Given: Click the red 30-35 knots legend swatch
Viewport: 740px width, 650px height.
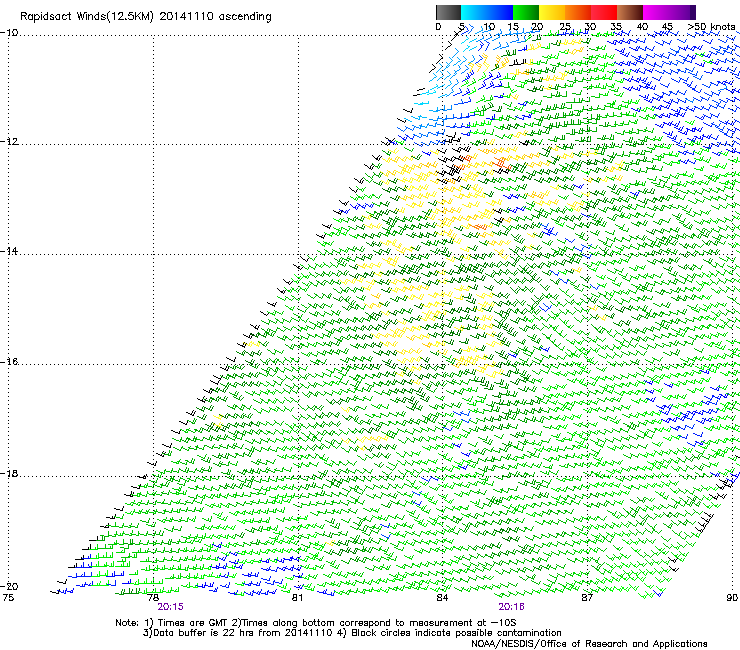Looking at the screenshot, I should tap(604, 12).
